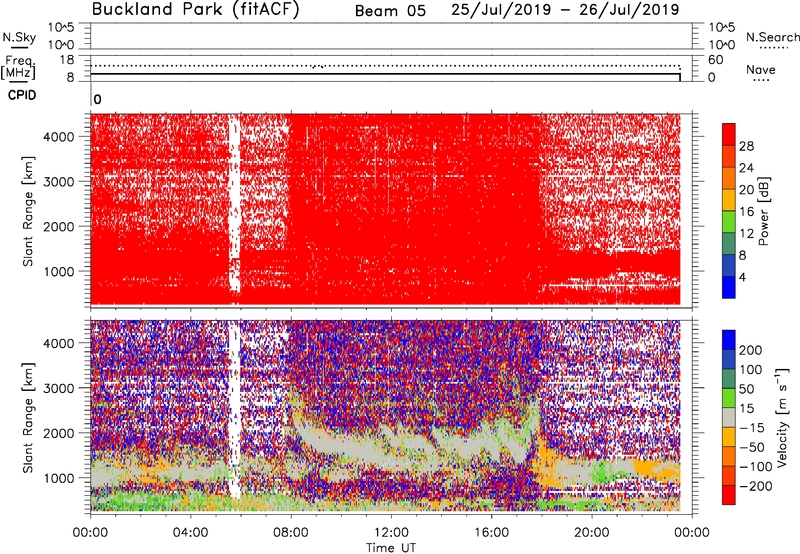The width and height of the screenshot is (800, 554).
Task: Click the 'N.Search' legend label
Action: click(x=772, y=37)
